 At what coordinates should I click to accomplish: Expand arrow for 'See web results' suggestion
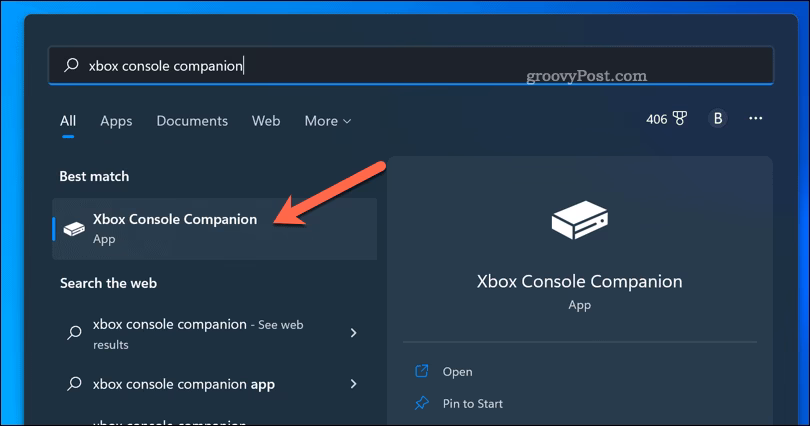(x=353, y=333)
